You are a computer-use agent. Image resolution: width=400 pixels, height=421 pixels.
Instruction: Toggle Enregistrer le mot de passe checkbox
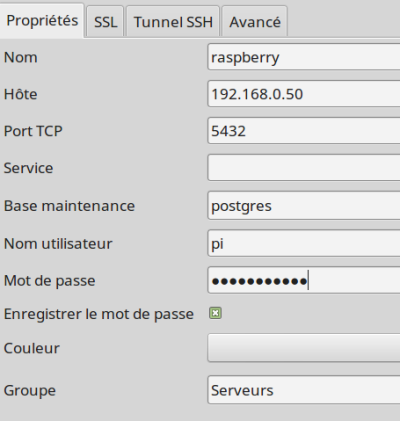(x=215, y=313)
